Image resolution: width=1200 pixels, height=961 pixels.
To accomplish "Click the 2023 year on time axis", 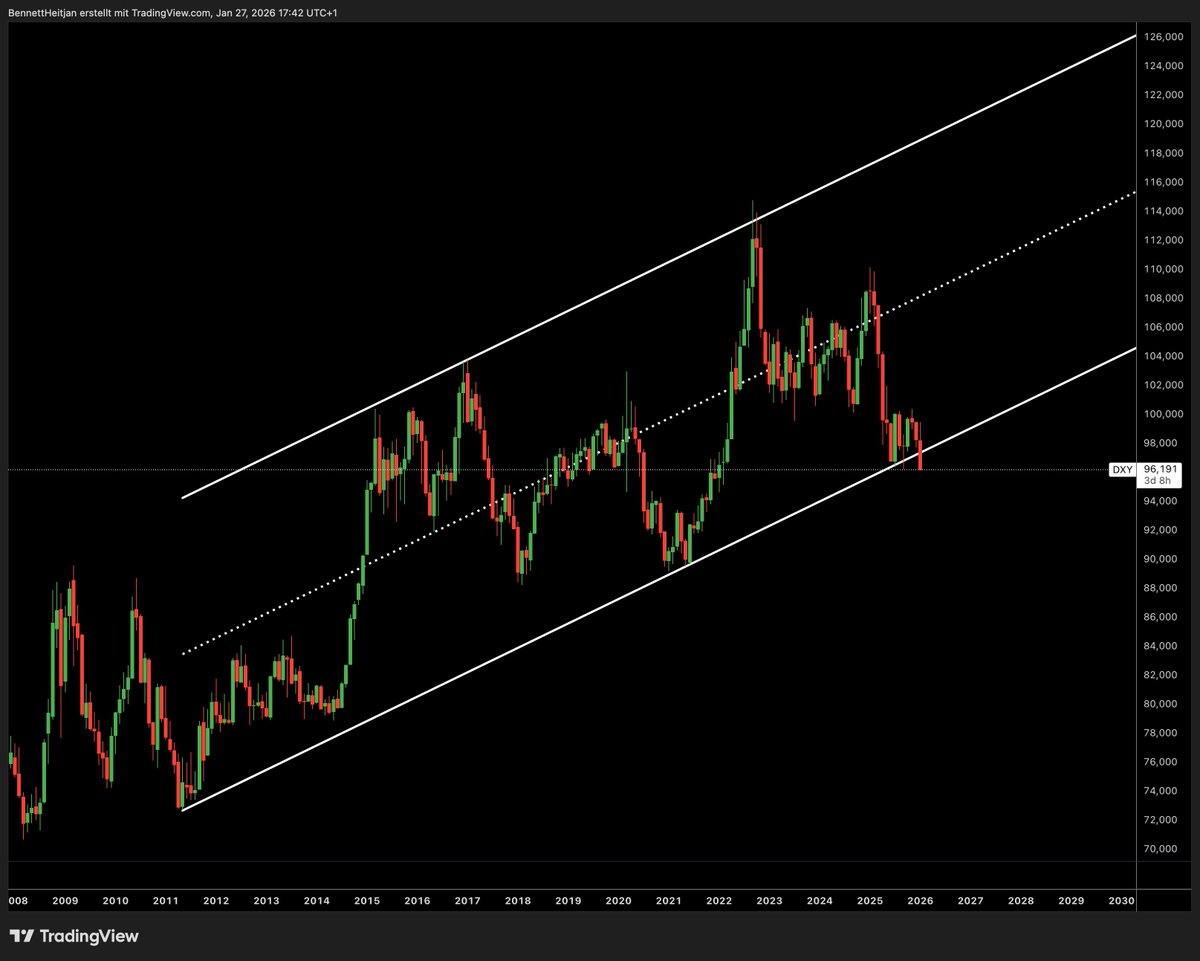I will tap(769, 901).
